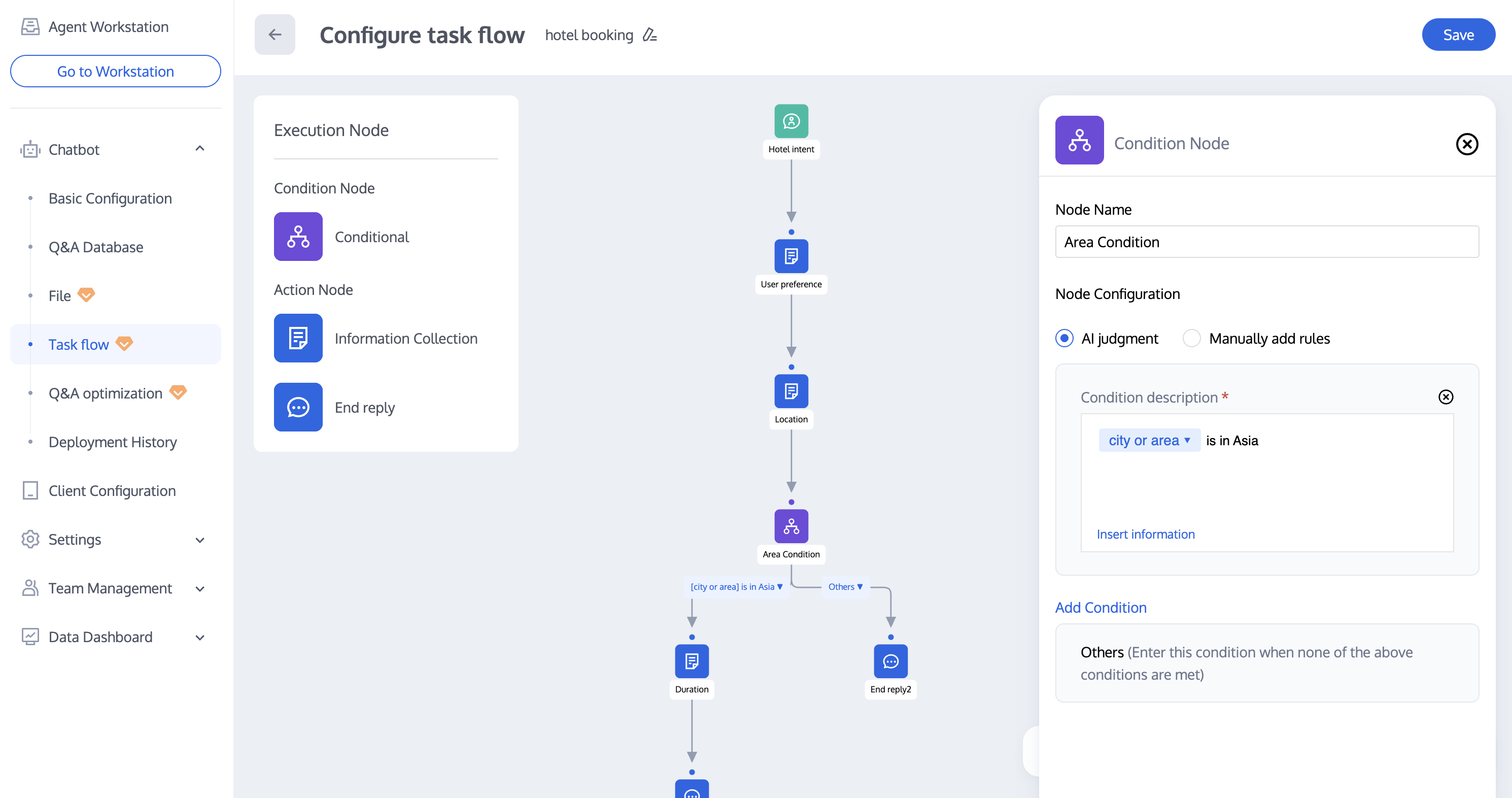
Task: Click the Save button
Action: tap(1458, 35)
